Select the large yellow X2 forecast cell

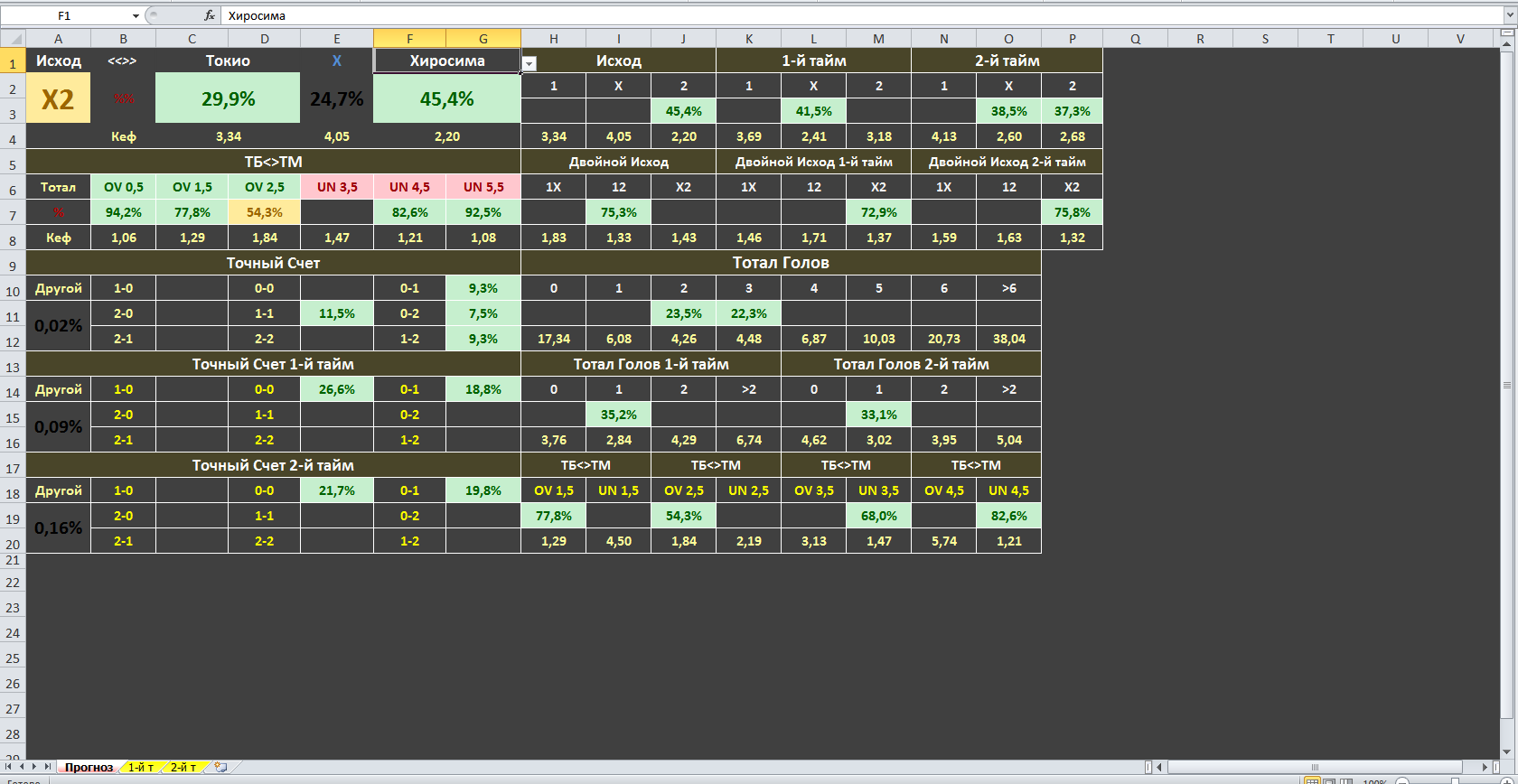pyautogui.click(x=59, y=98)
